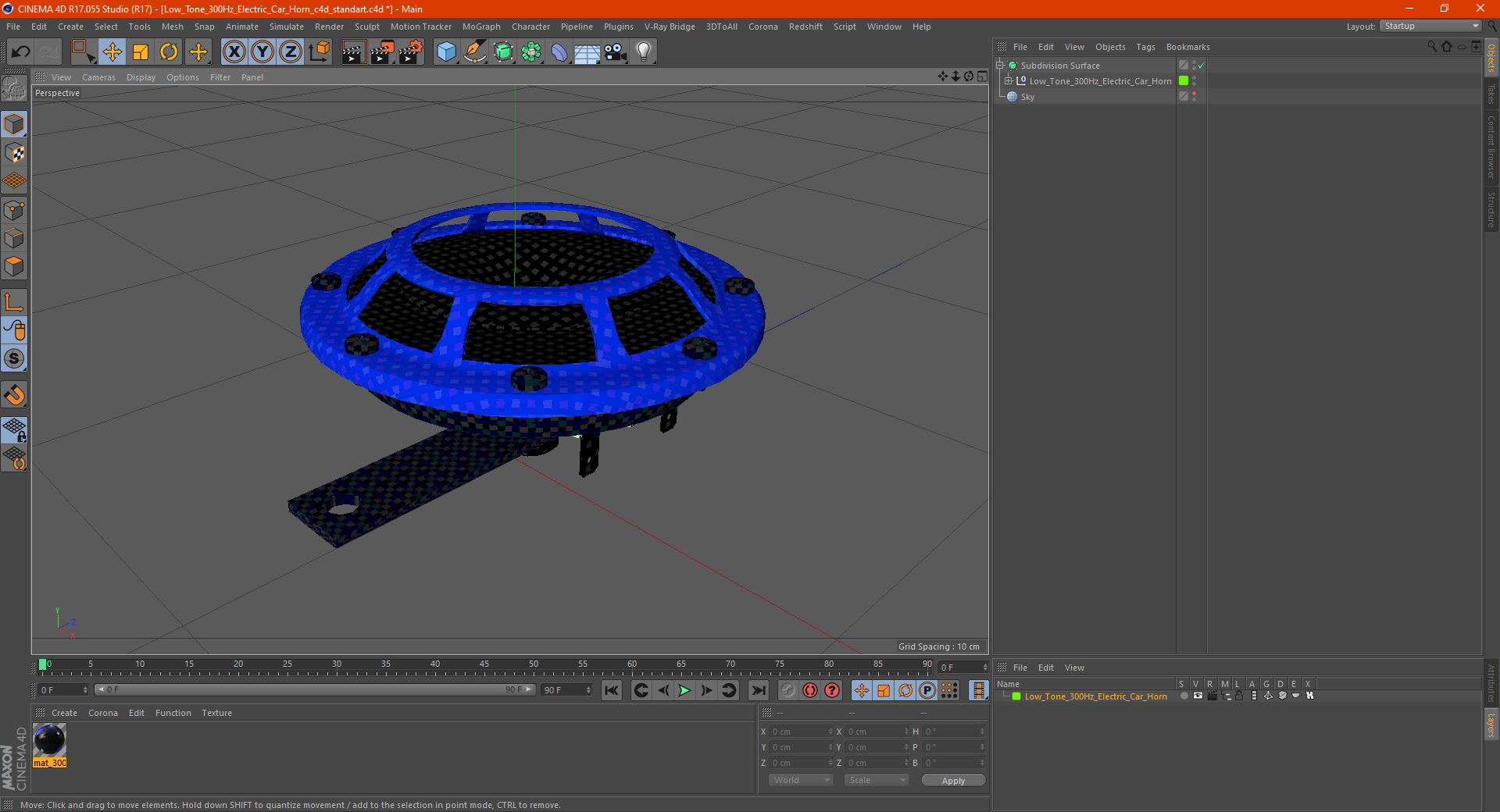Select the Sky object
Viewport: 1500px width, 812px height.
(1027, 97)
